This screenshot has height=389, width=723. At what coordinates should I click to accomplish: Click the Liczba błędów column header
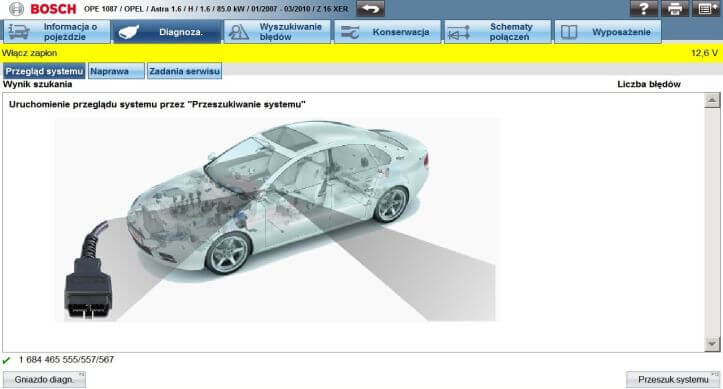[649, 84]
